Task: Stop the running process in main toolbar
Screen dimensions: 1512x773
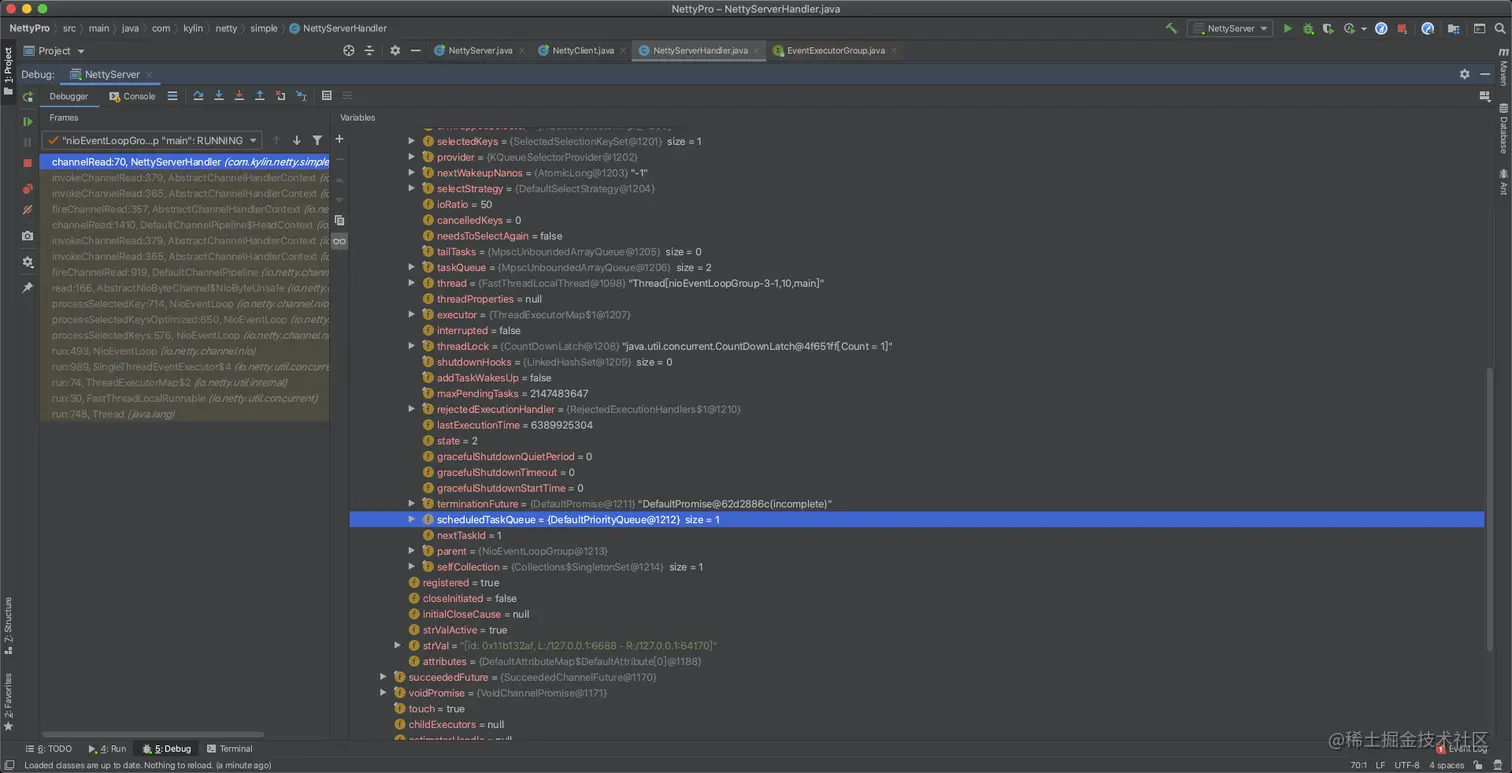Action: [1402, 28]
